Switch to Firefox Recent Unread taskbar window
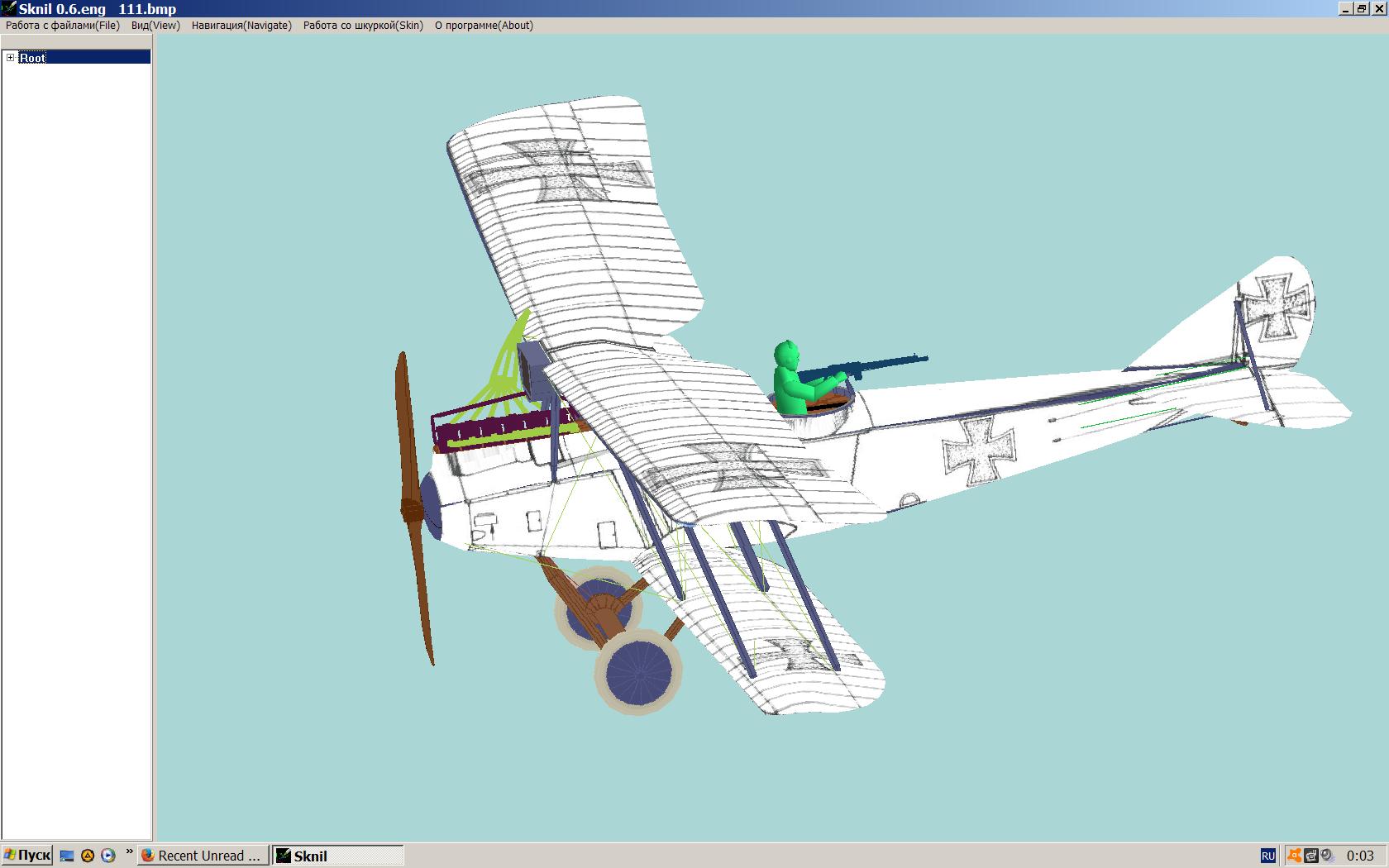1389x868 pixels. point(203,856)
